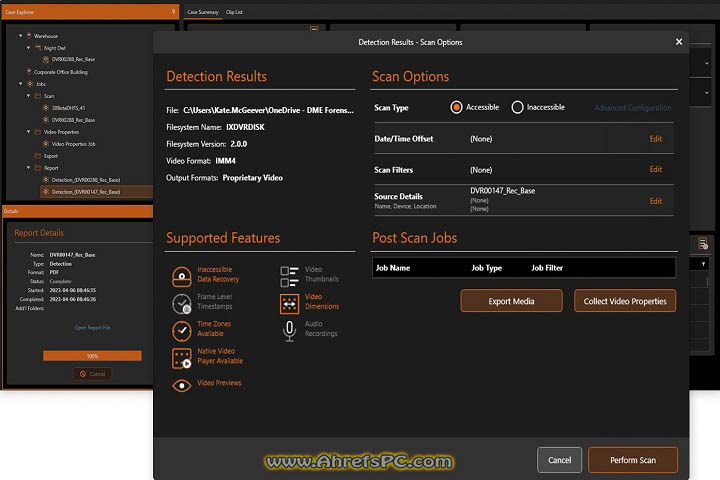Click the Case Explorer panel header
720x480 pixels.
[90, 12]
